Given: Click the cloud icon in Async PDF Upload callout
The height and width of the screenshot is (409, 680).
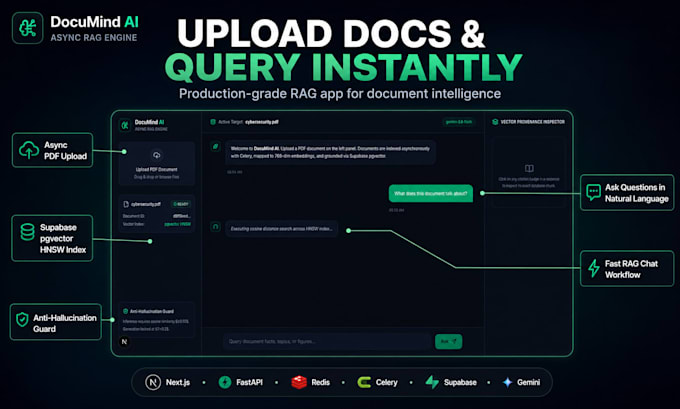Looking at the screenshot, I should click(29, 150).
